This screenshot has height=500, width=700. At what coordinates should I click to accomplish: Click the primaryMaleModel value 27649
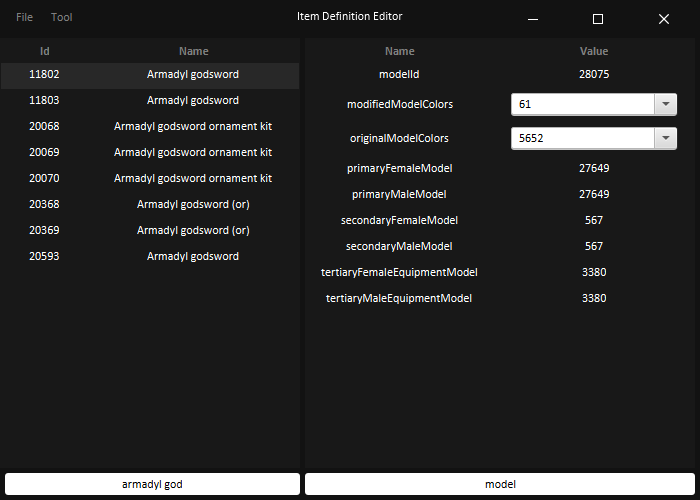594,194
